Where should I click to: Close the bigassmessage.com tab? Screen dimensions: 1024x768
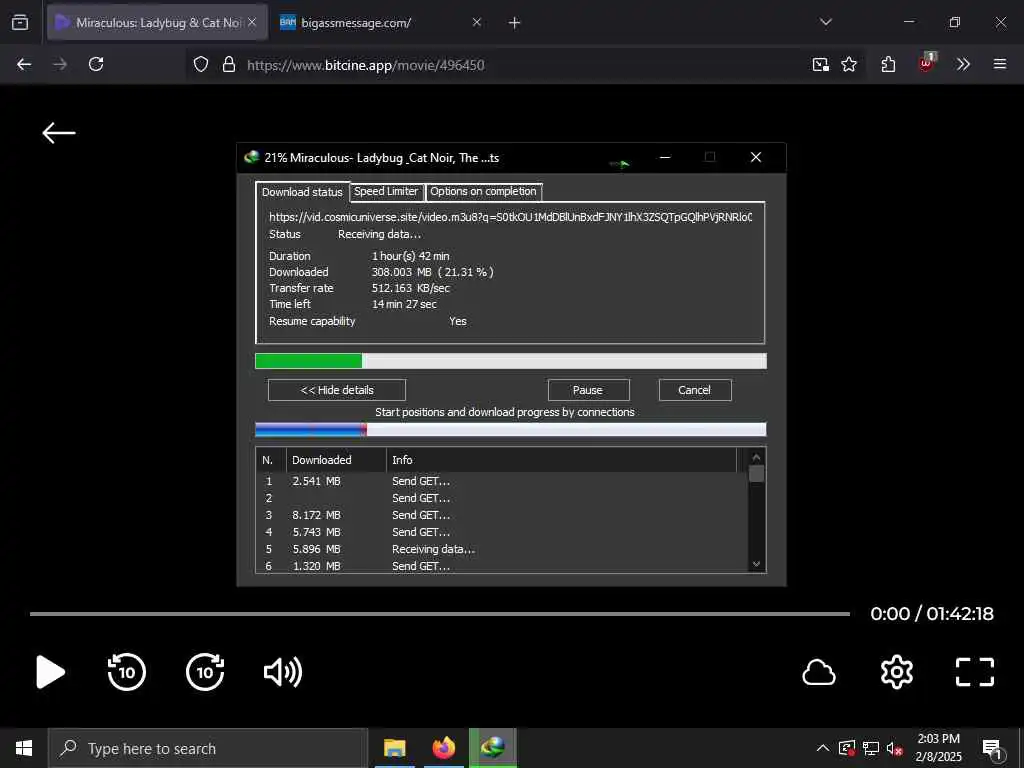coord(477,22)
